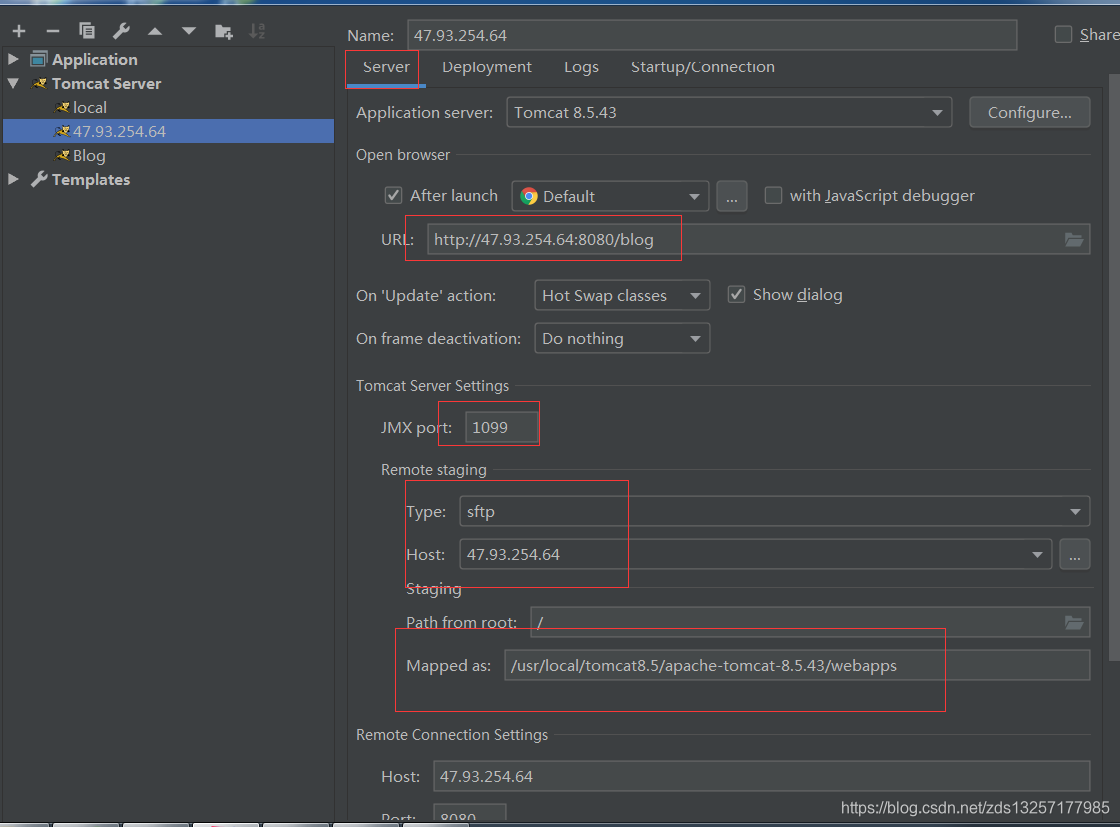Click the browse button next to browser dropdown
This screenshot has width=1120, height=827.
[731, 196]
